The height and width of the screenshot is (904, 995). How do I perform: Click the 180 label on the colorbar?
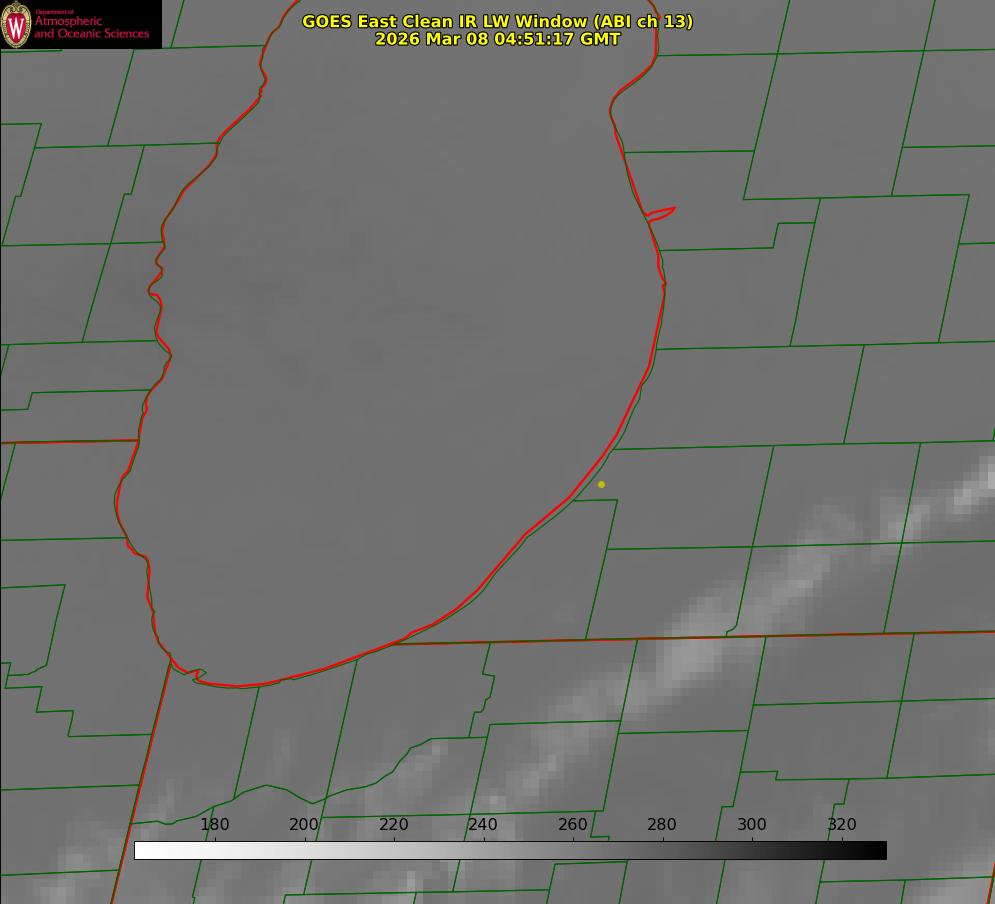215,824
